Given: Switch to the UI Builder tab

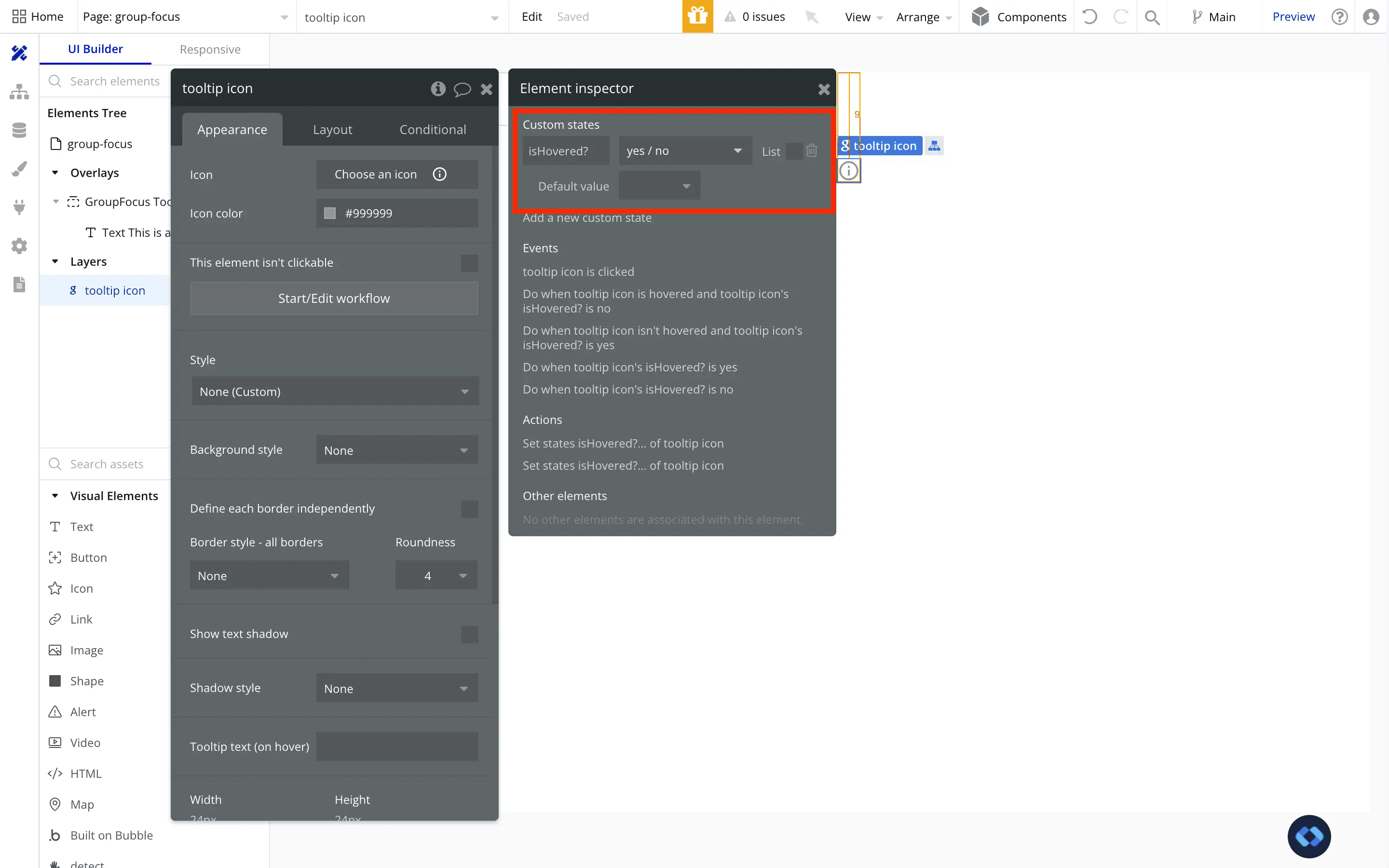Looking at the screenshot, I should tap(95, 49).
